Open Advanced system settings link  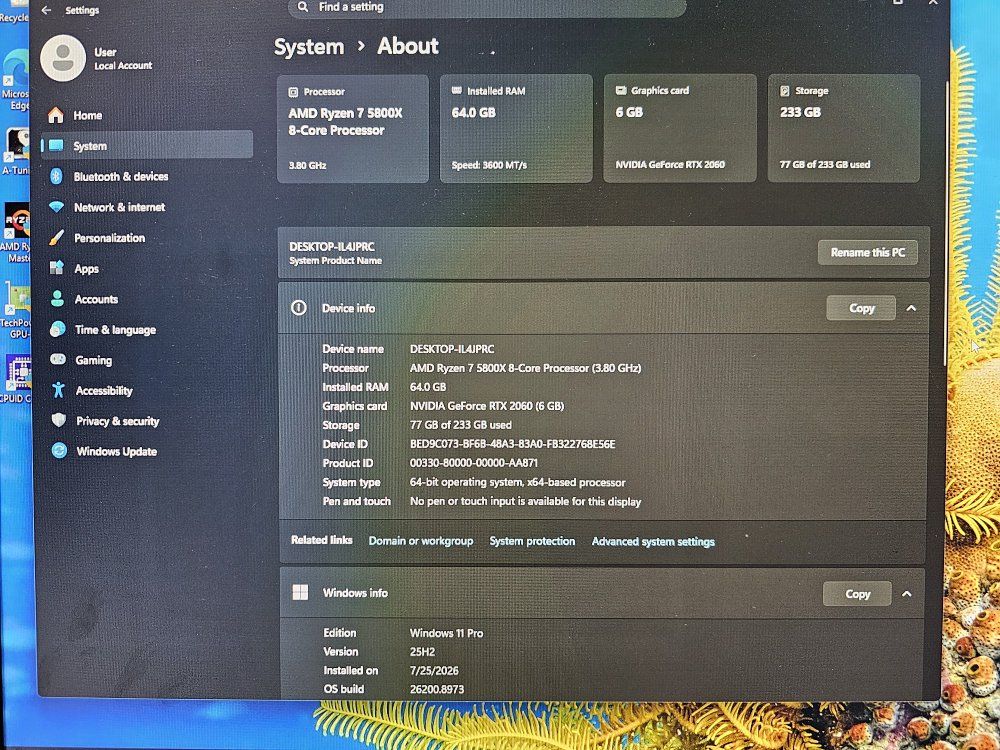click(653, 541)
